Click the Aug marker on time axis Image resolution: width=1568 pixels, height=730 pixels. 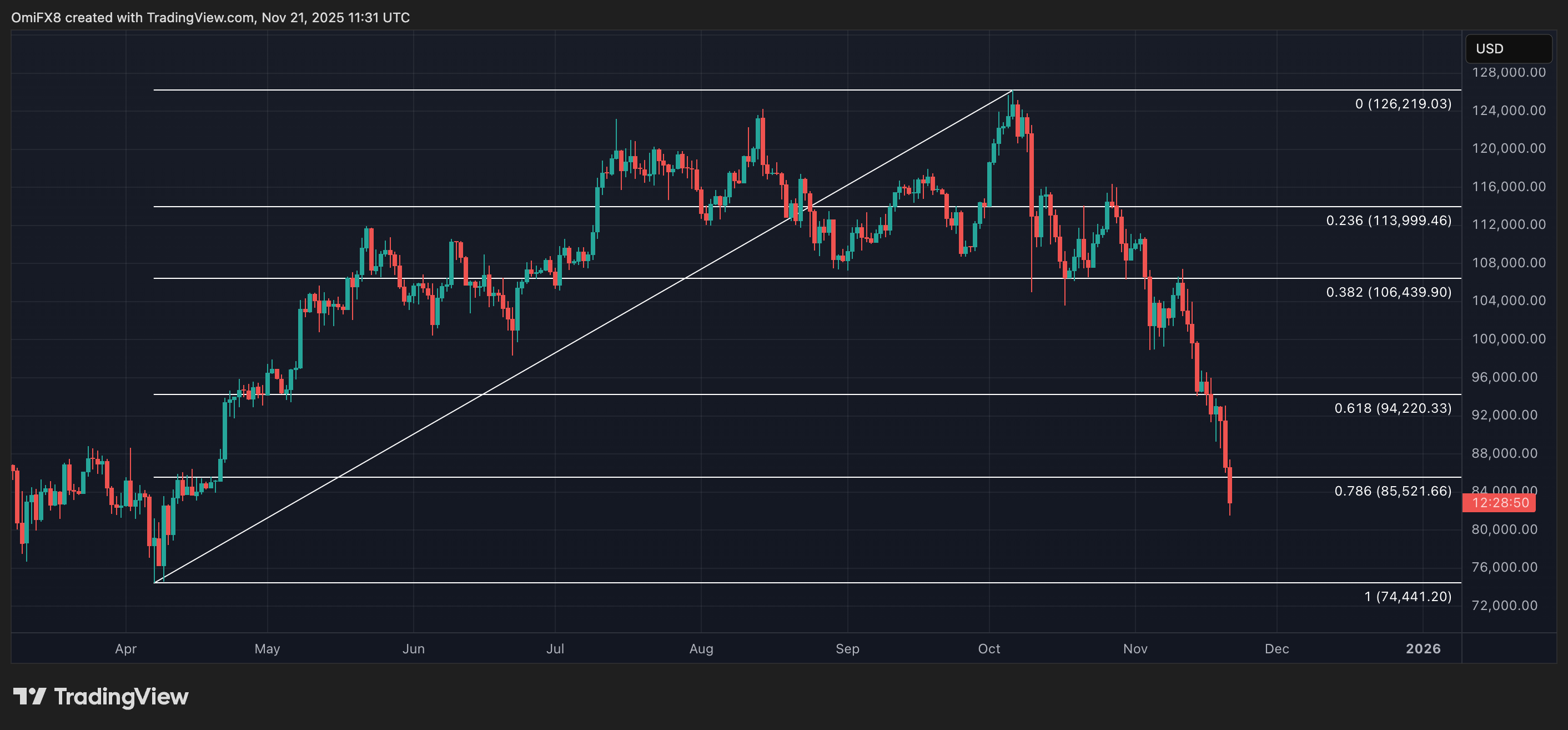coord(701,649)
